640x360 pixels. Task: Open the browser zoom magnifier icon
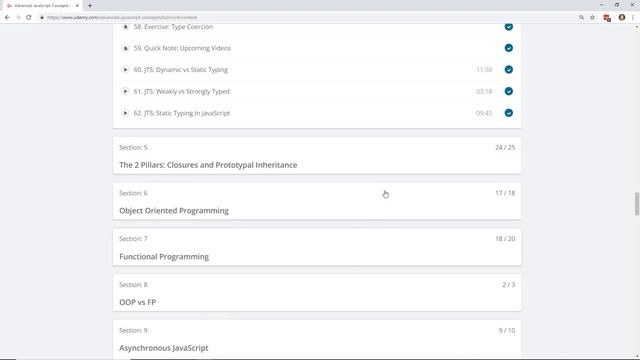coord(581,18)
